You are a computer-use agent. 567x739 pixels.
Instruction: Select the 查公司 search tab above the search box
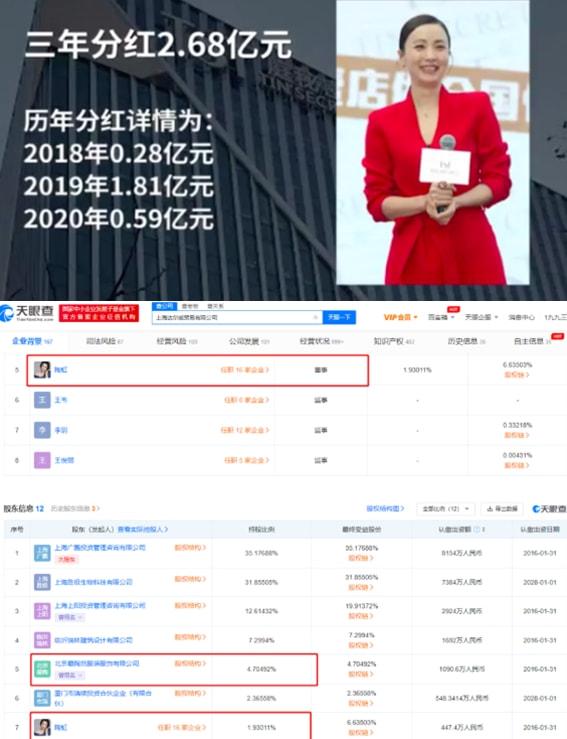tap(164, 306)
